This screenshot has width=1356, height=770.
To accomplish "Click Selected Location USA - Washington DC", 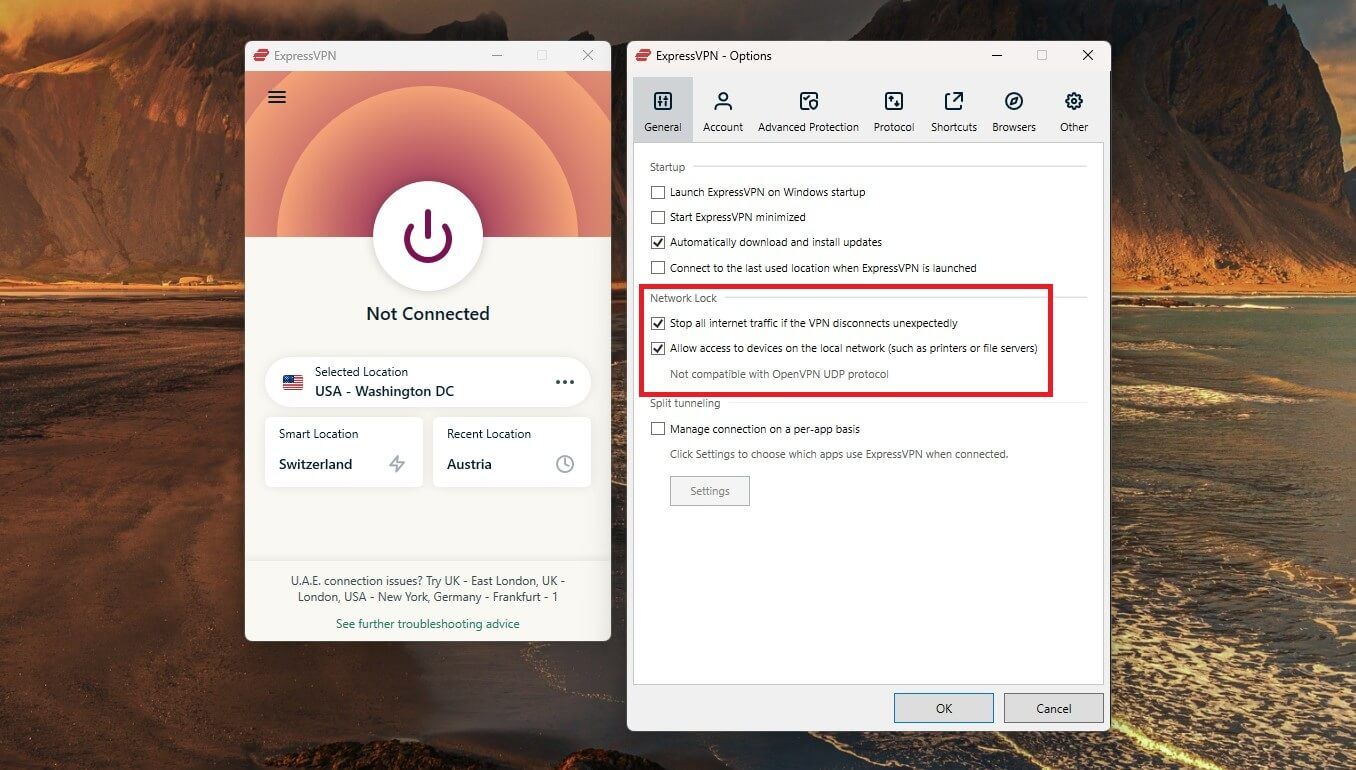I will [428, 382].
